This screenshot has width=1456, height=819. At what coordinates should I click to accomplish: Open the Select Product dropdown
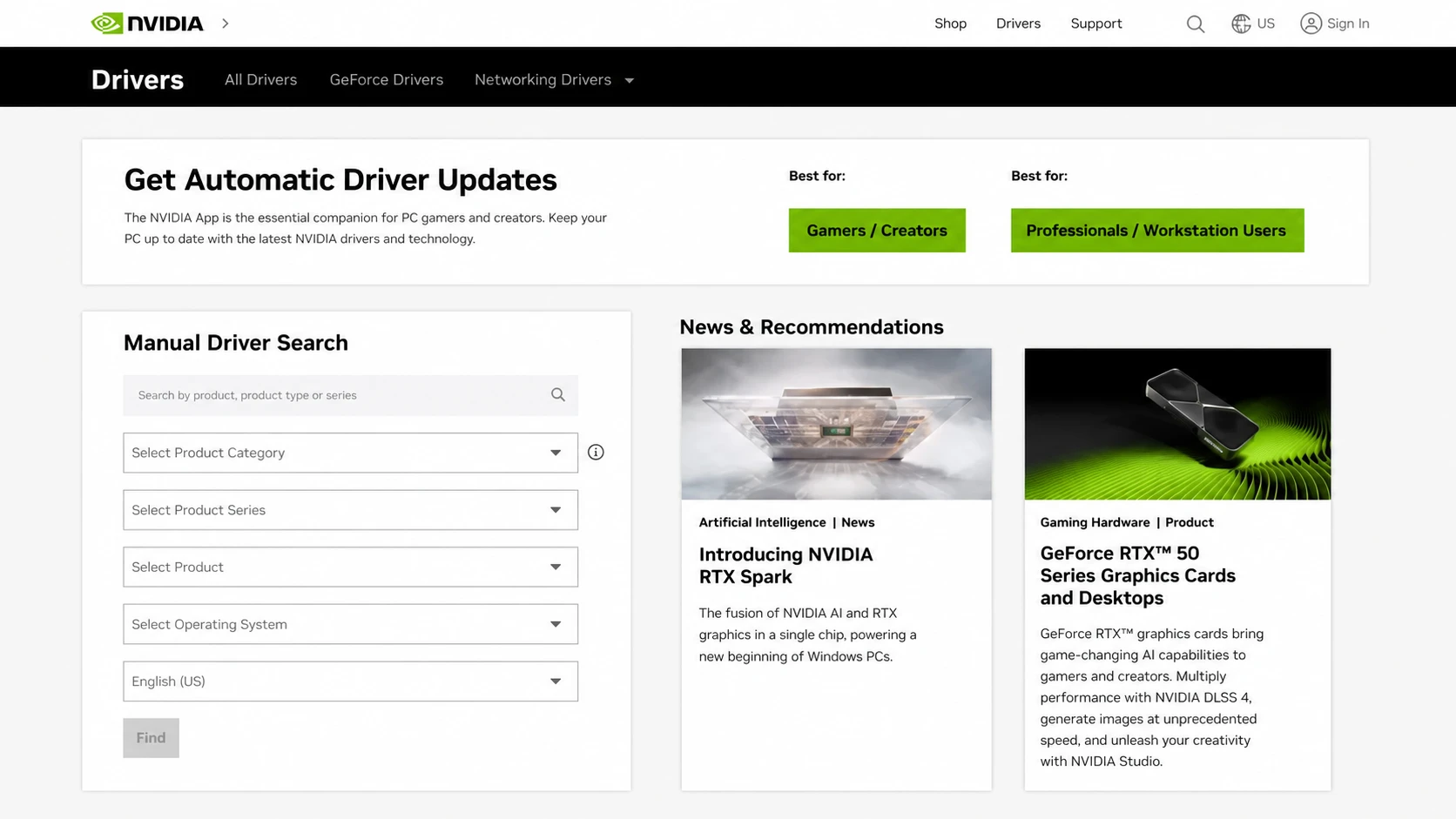pyautogui.click(x=350, y=567)
